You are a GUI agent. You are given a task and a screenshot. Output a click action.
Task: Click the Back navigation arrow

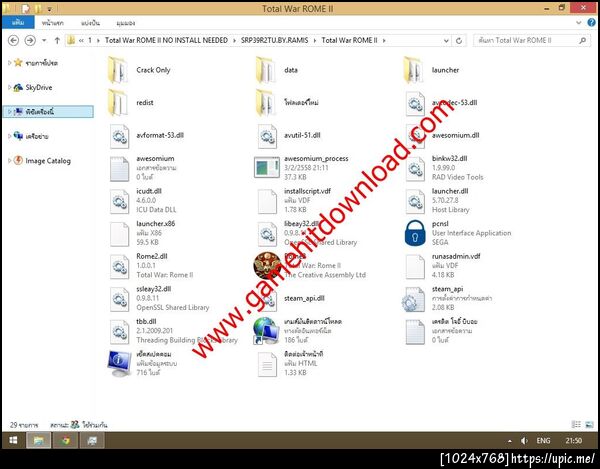click(13, 40)
